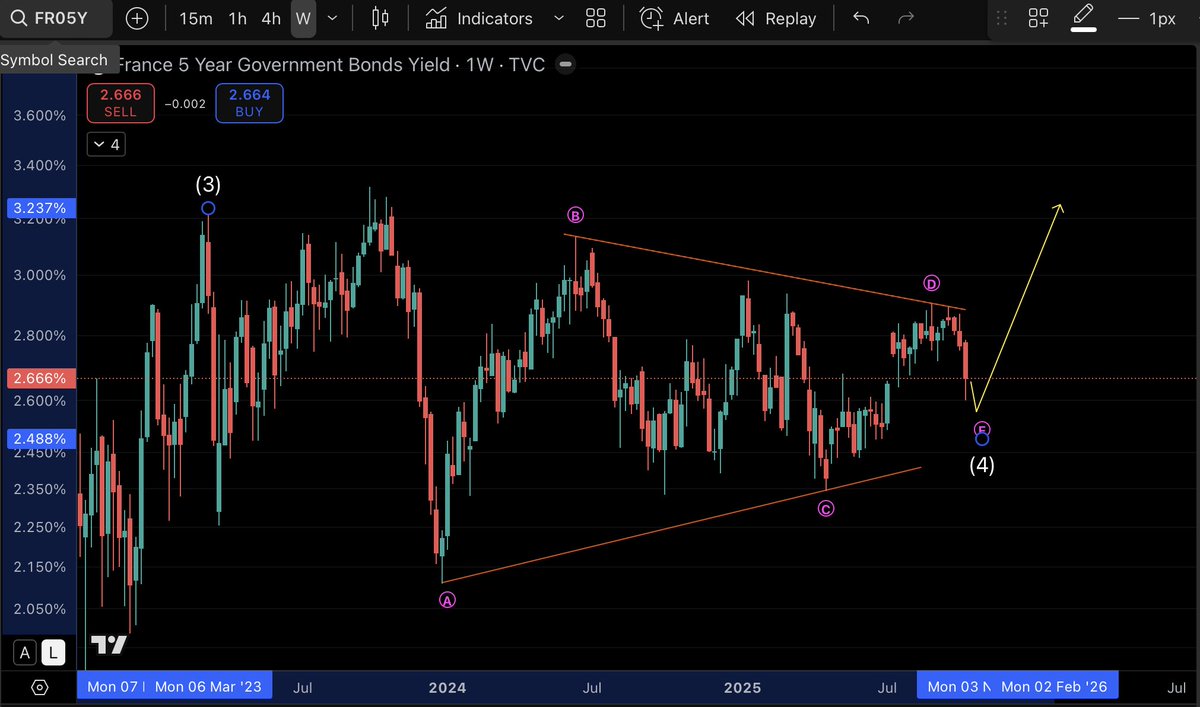
Task: Click the undo arrow
Action: click(860, 17)
